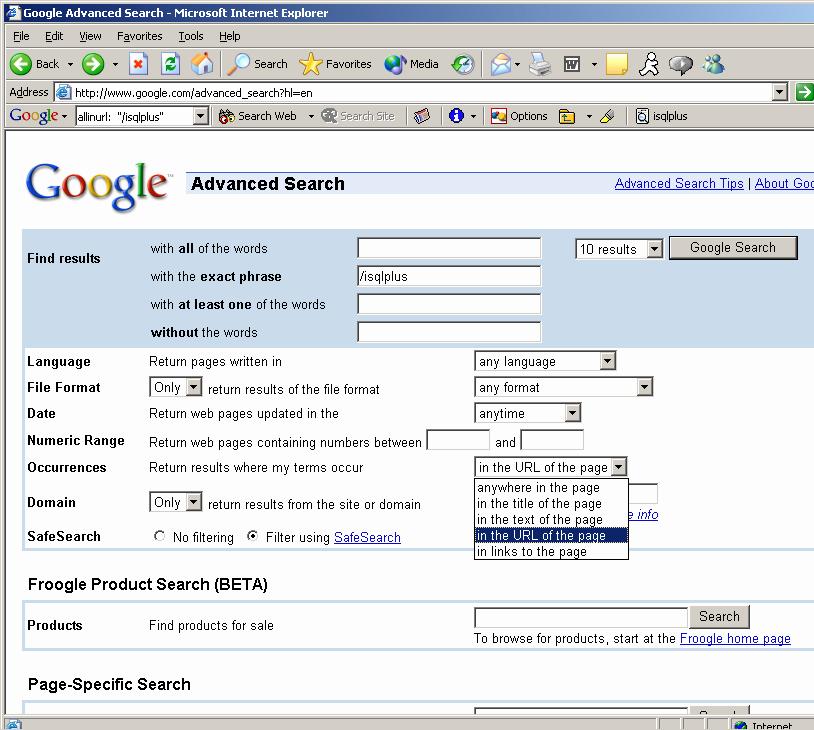The image size is (814, 730).
Task: Click the isqlplus word-find button on toolbar
Action: (x=662, y=116)
